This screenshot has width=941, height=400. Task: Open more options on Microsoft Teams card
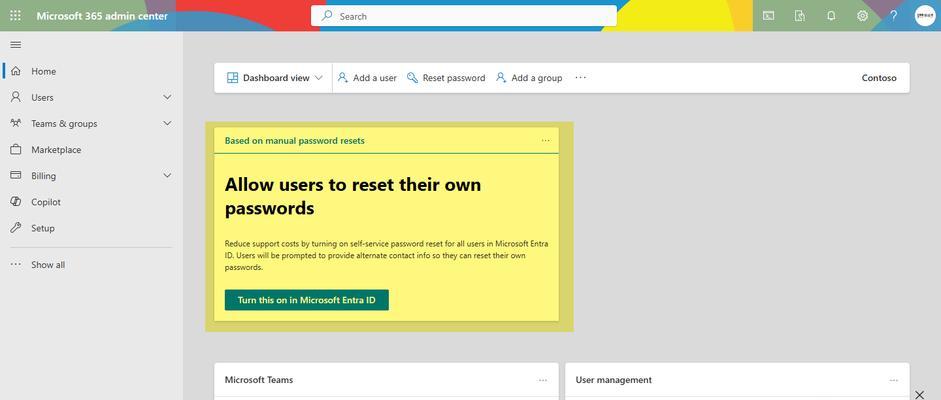tap(543, 380)
